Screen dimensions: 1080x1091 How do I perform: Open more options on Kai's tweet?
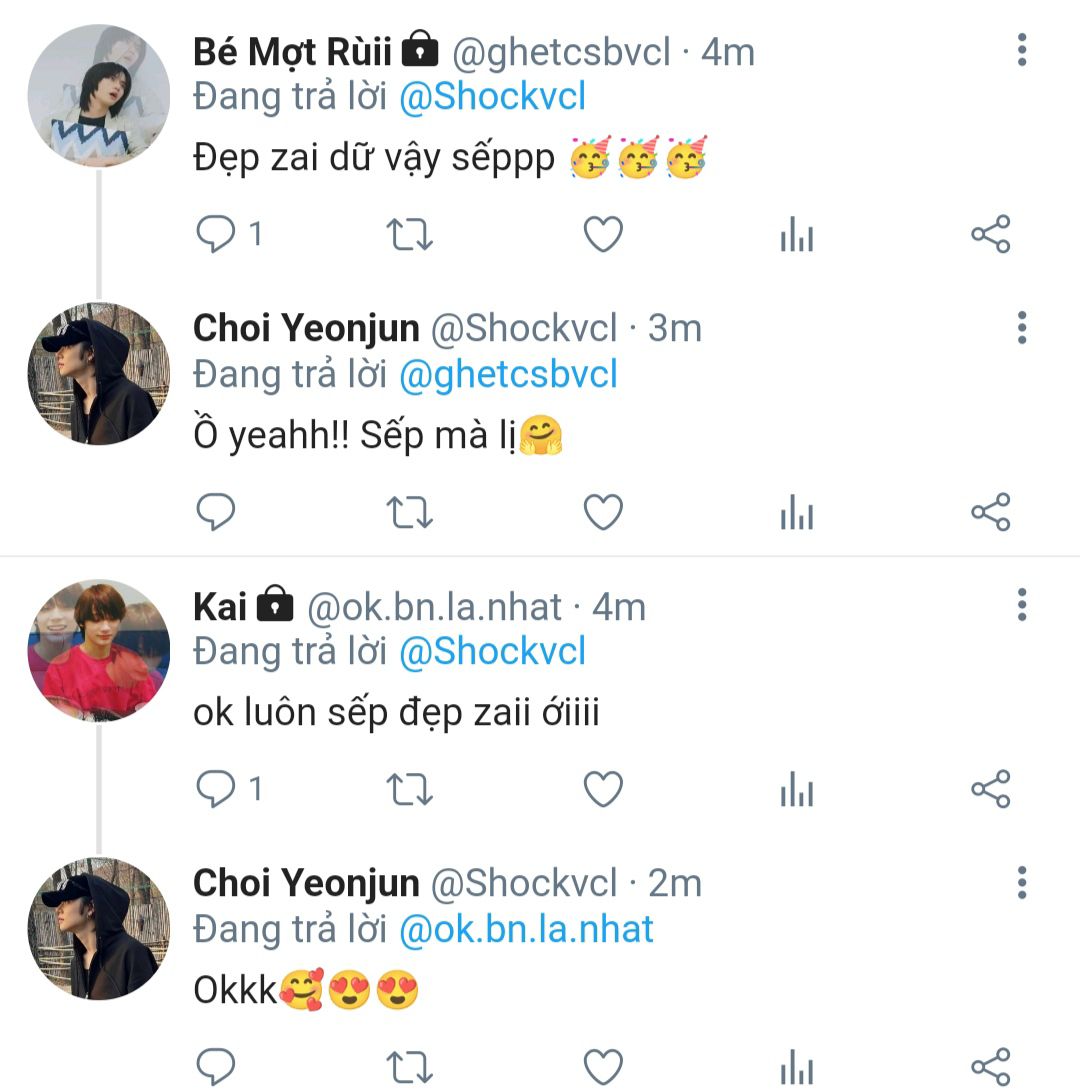(x=1021, y=605)
